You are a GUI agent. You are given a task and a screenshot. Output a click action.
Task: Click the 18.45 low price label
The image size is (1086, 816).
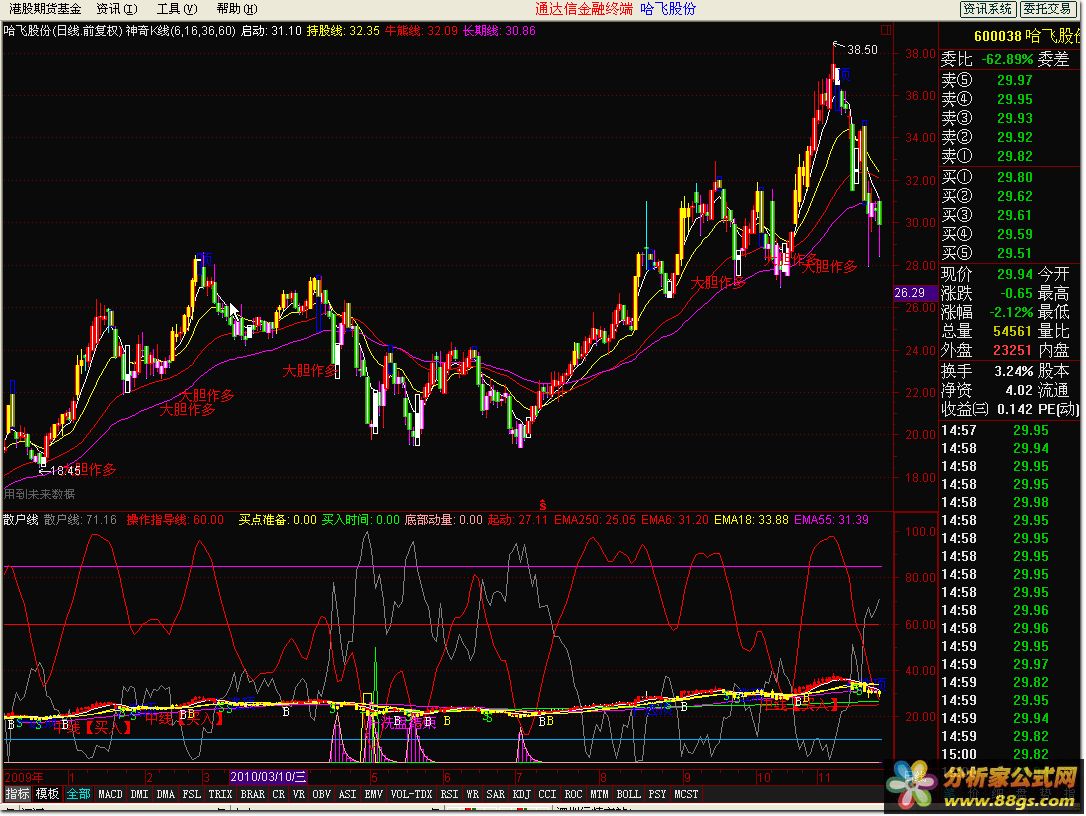65,471
